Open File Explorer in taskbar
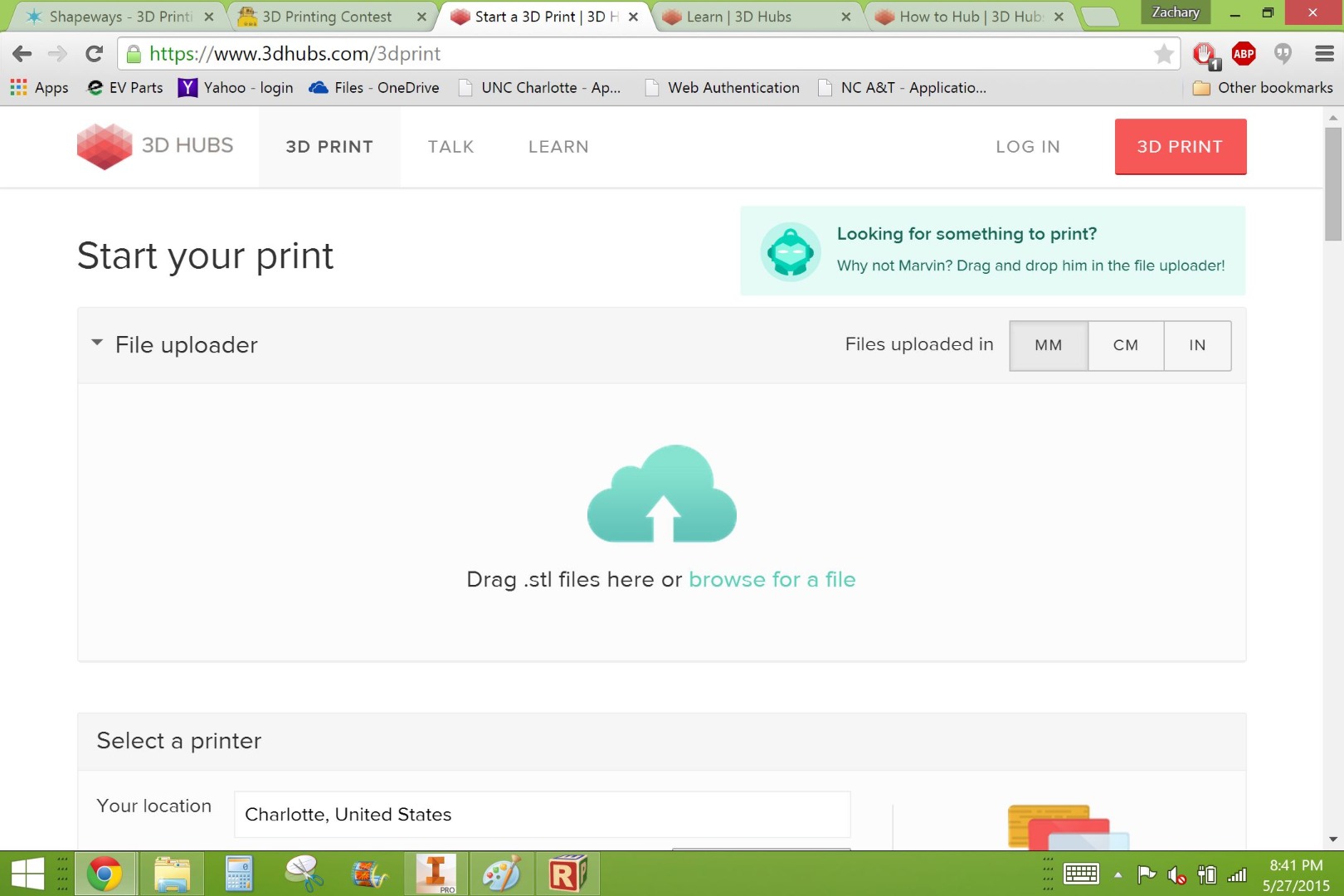The width and height of the screenshot is (1344, 896). coord(172,874)
